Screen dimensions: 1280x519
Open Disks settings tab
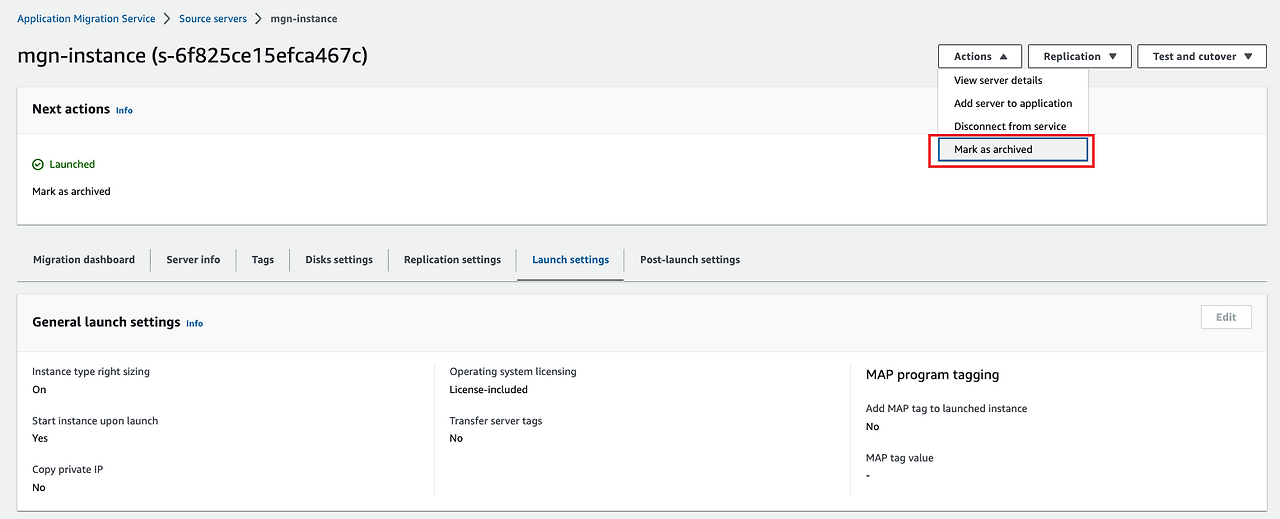point(339,260)
